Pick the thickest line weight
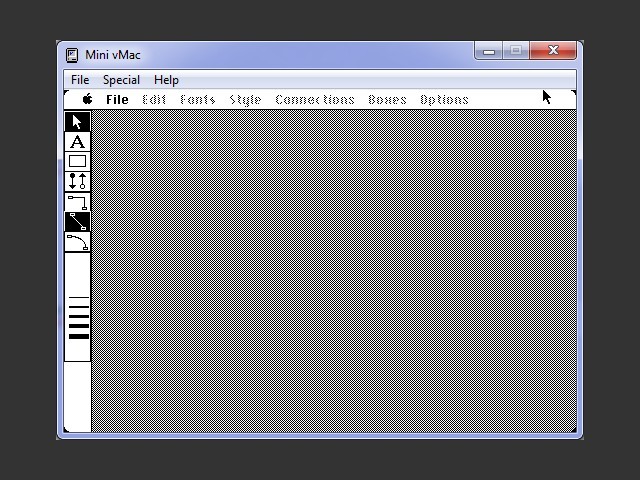640x480 pixels. [79, 336]
